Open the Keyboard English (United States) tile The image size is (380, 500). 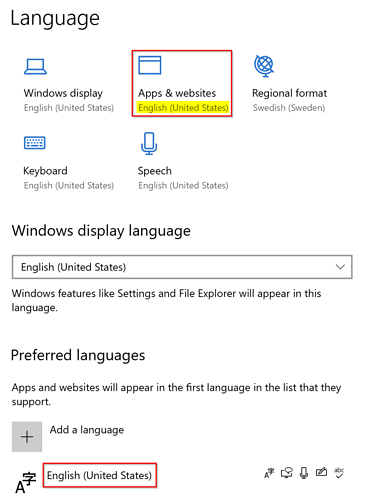68,162
